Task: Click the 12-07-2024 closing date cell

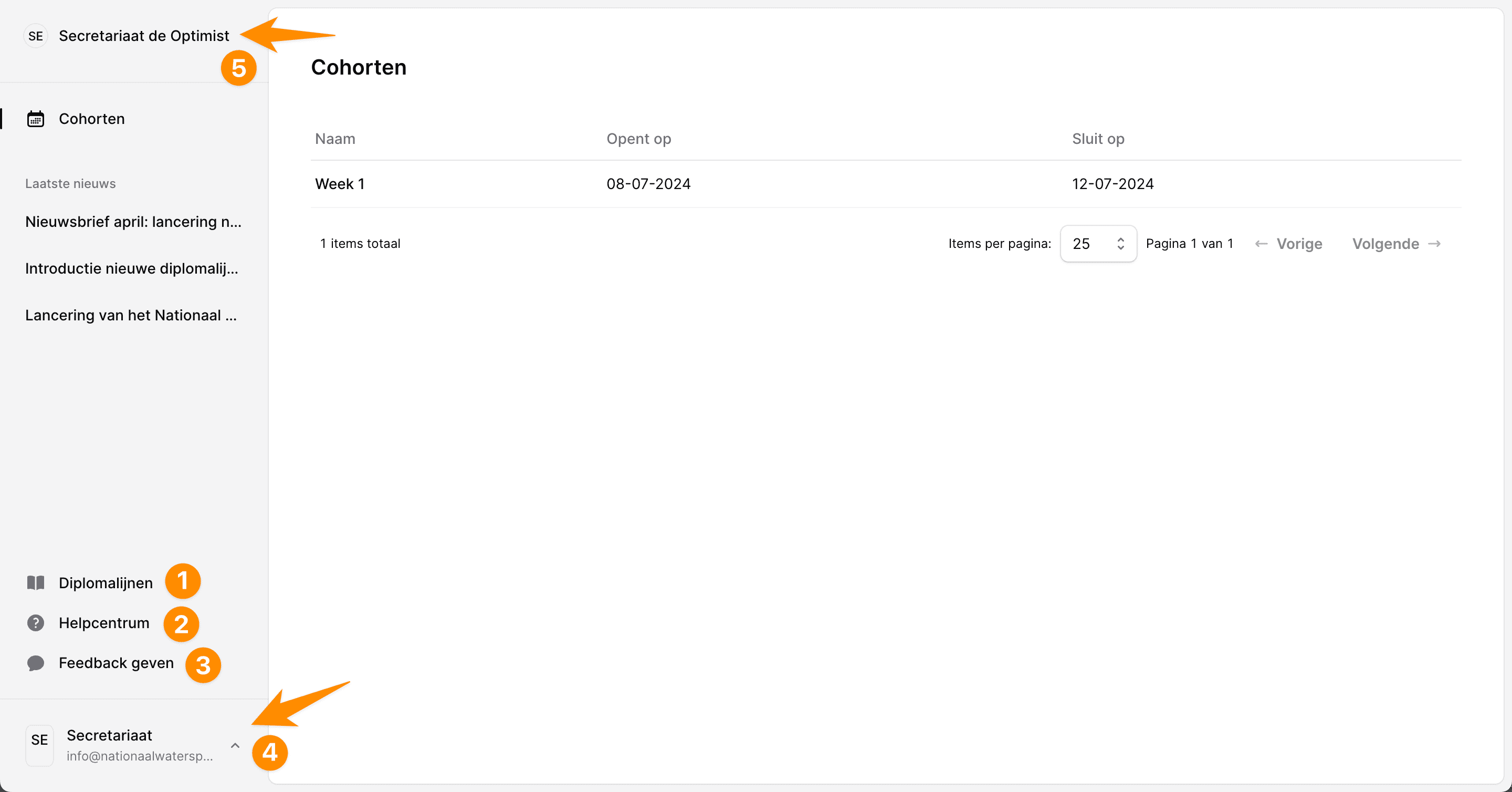Action: pos(1112,184)
